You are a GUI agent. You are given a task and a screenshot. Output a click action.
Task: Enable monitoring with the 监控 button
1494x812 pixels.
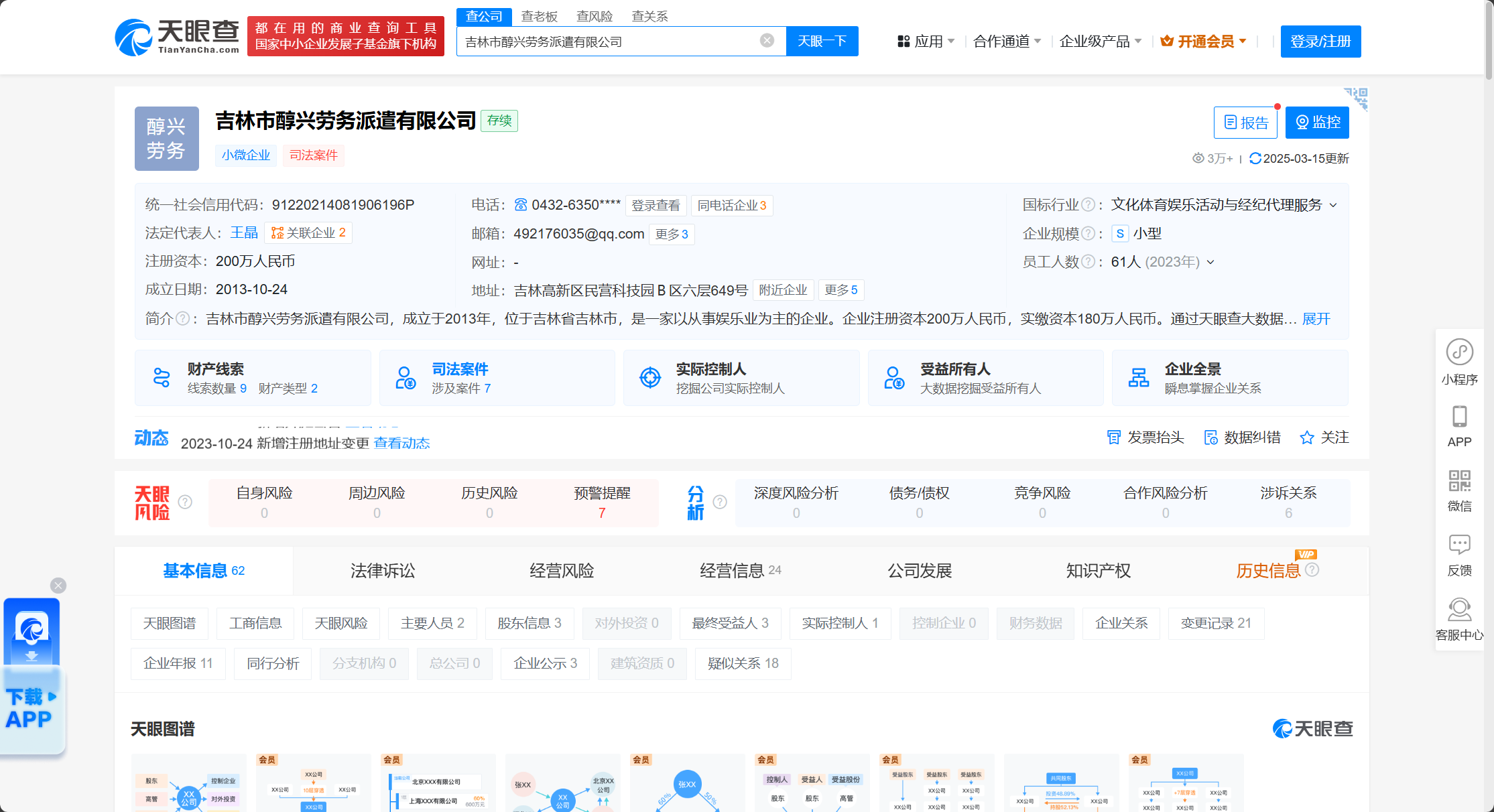pyautogui.click(x=1317, y=123)
